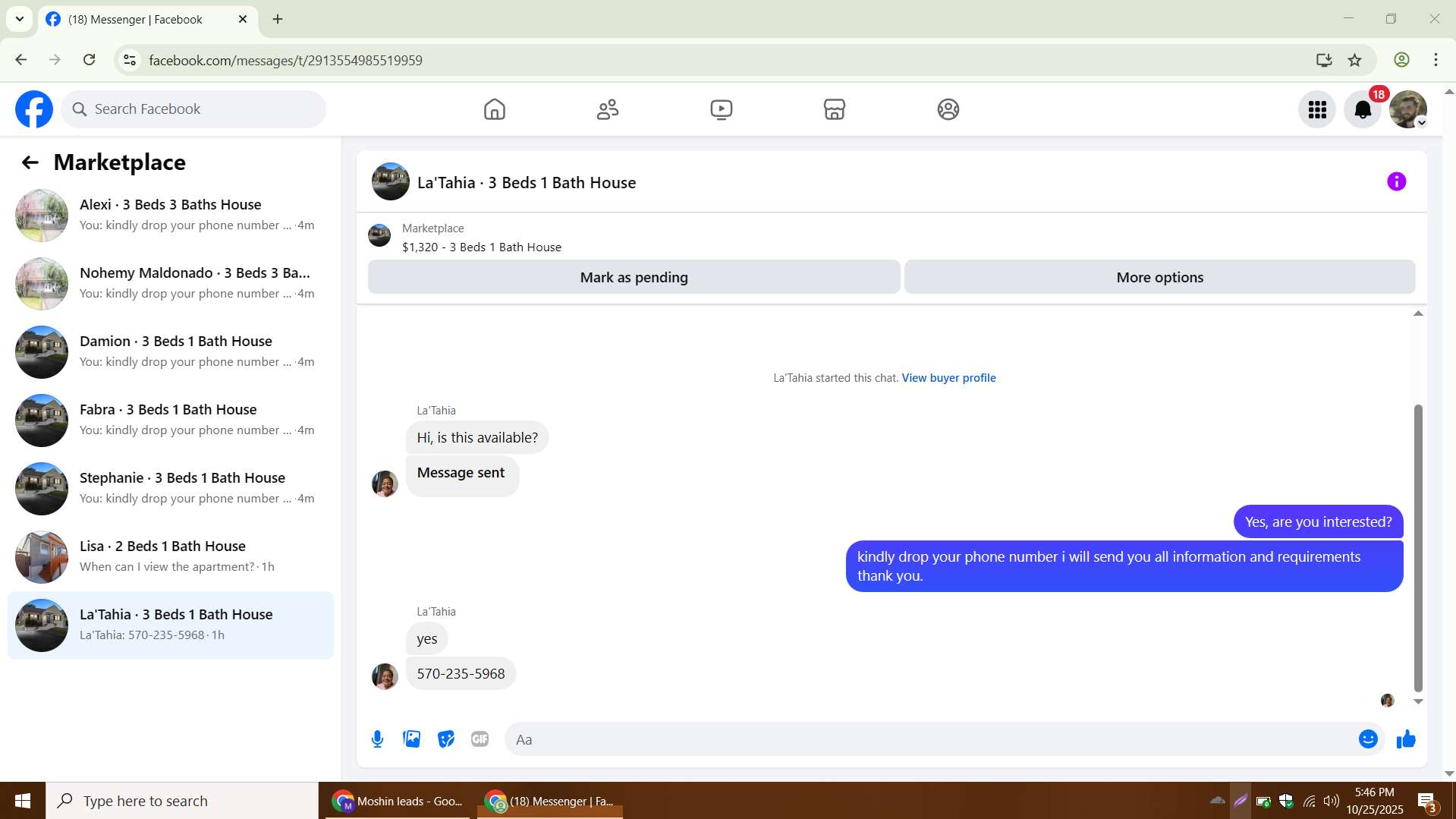Click More options button
The height and width of the screenshot is (819, 1456).
[x=1159, y=277]
